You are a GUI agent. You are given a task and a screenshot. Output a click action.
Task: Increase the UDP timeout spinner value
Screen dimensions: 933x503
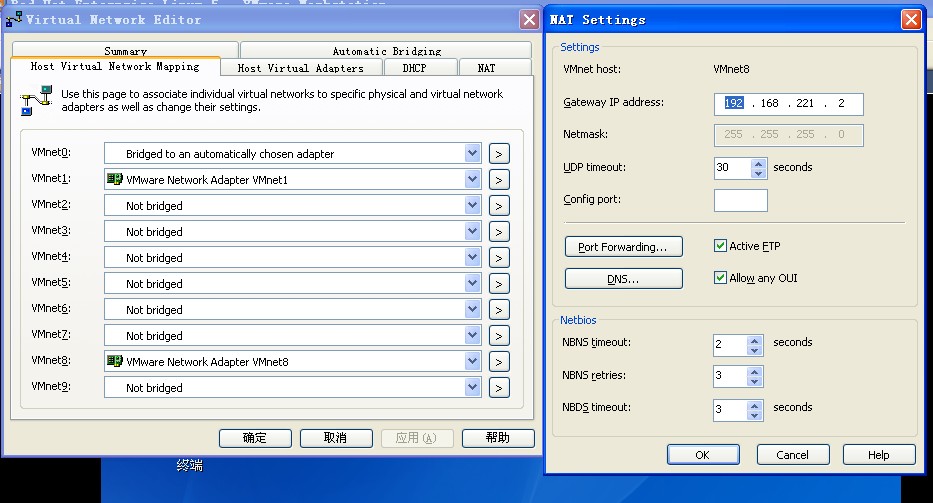click(x=757, y=163)
